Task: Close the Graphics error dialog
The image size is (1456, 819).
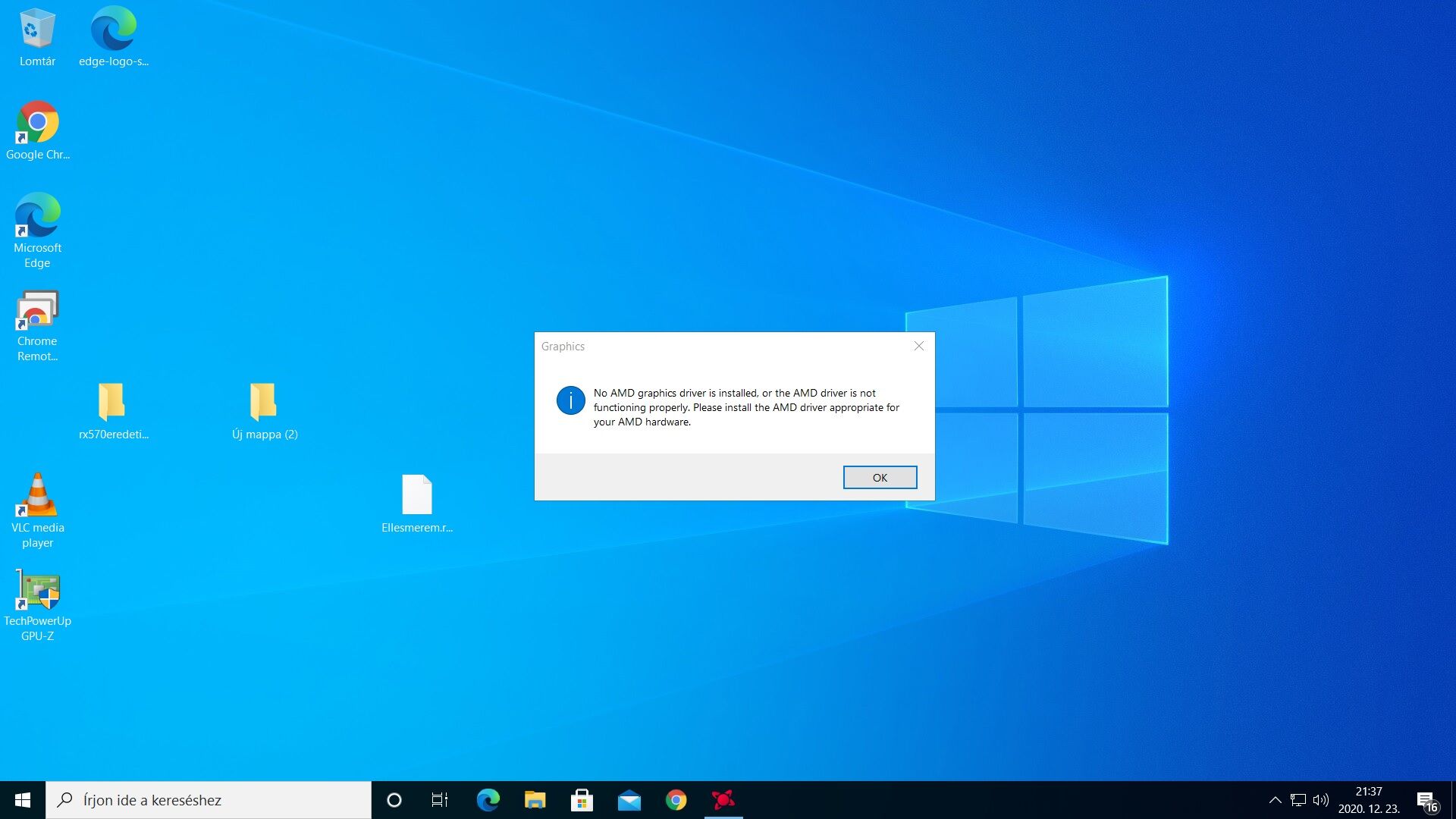Action: [x=918, y=346]
